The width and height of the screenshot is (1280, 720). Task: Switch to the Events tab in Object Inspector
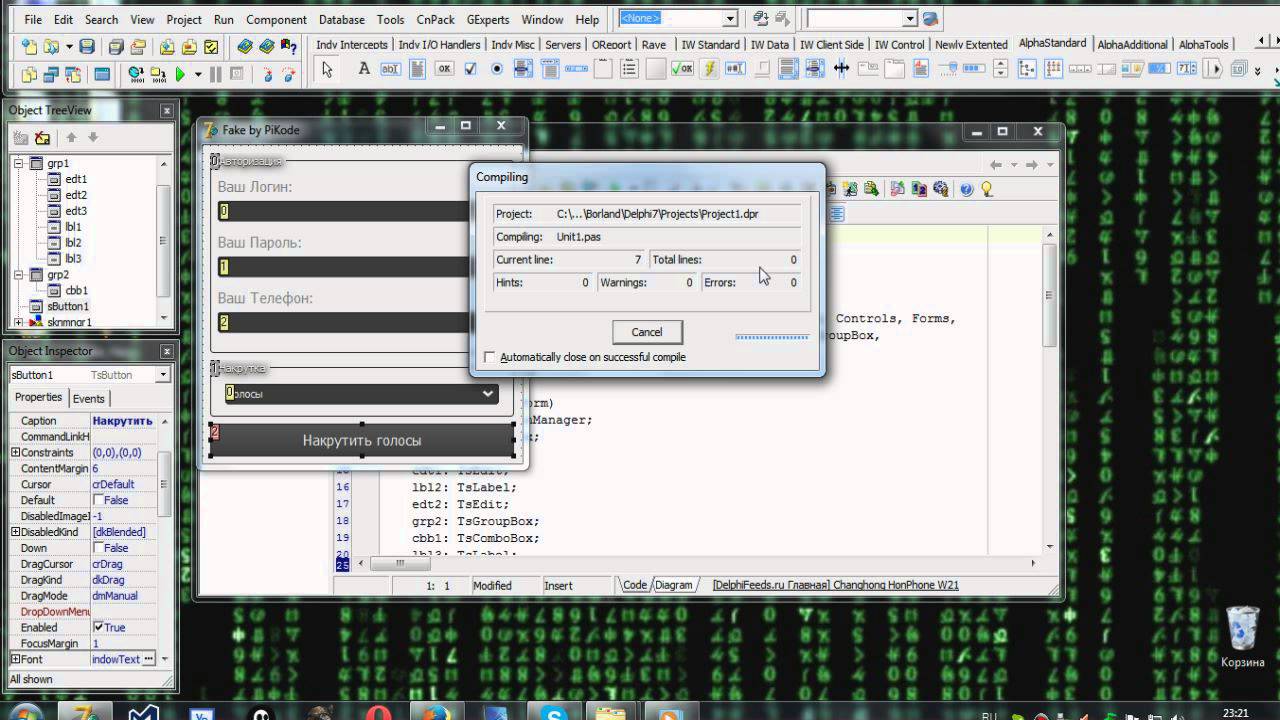point(89,398)
